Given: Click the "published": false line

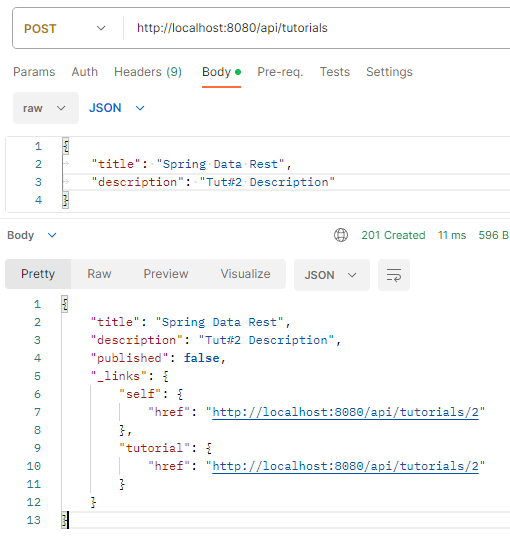Looking at the screenshot, I should tap(158, 358).
